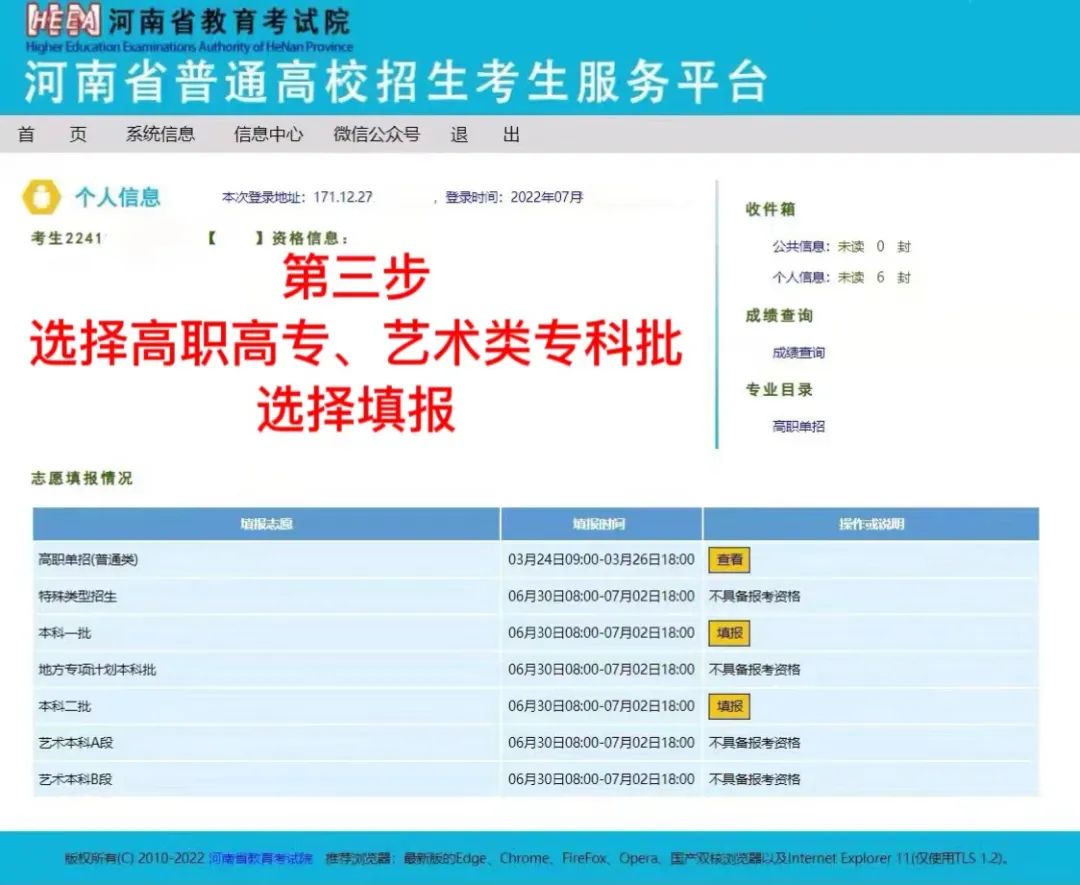Click the HEEA logo in header
This screenshot has width=1080, height=885.
pos(64,22)
